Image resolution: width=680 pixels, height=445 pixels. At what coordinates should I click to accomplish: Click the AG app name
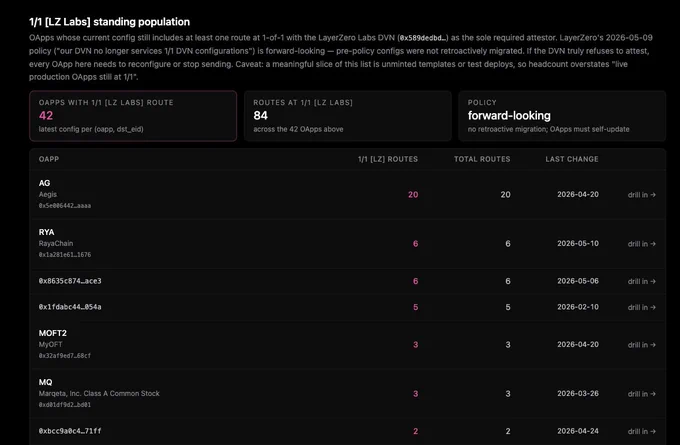click(x=44, y=183)
